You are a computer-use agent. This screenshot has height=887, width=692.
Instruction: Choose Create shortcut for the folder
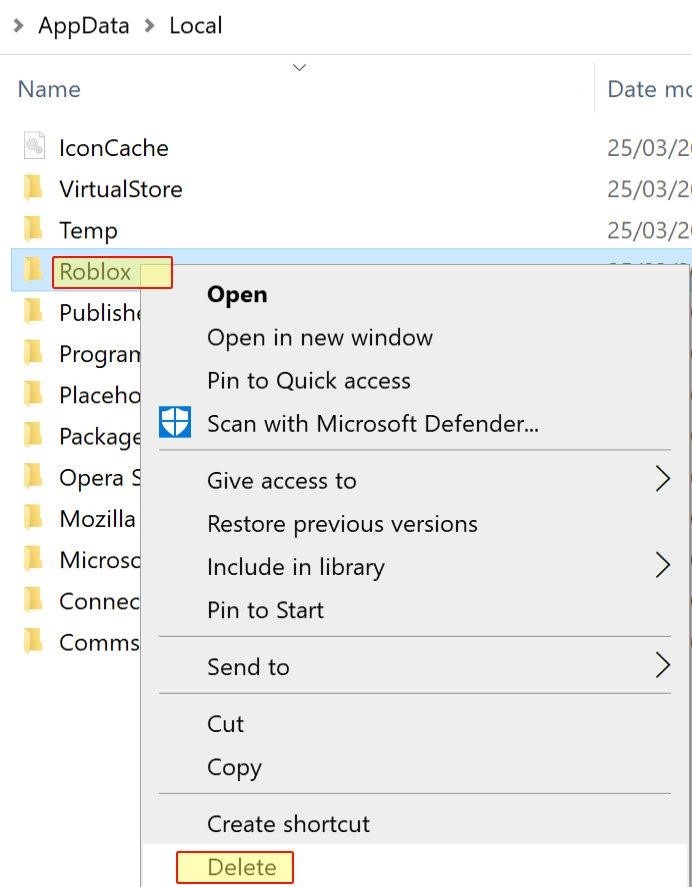pyautogui.click(x=287, y=823)
